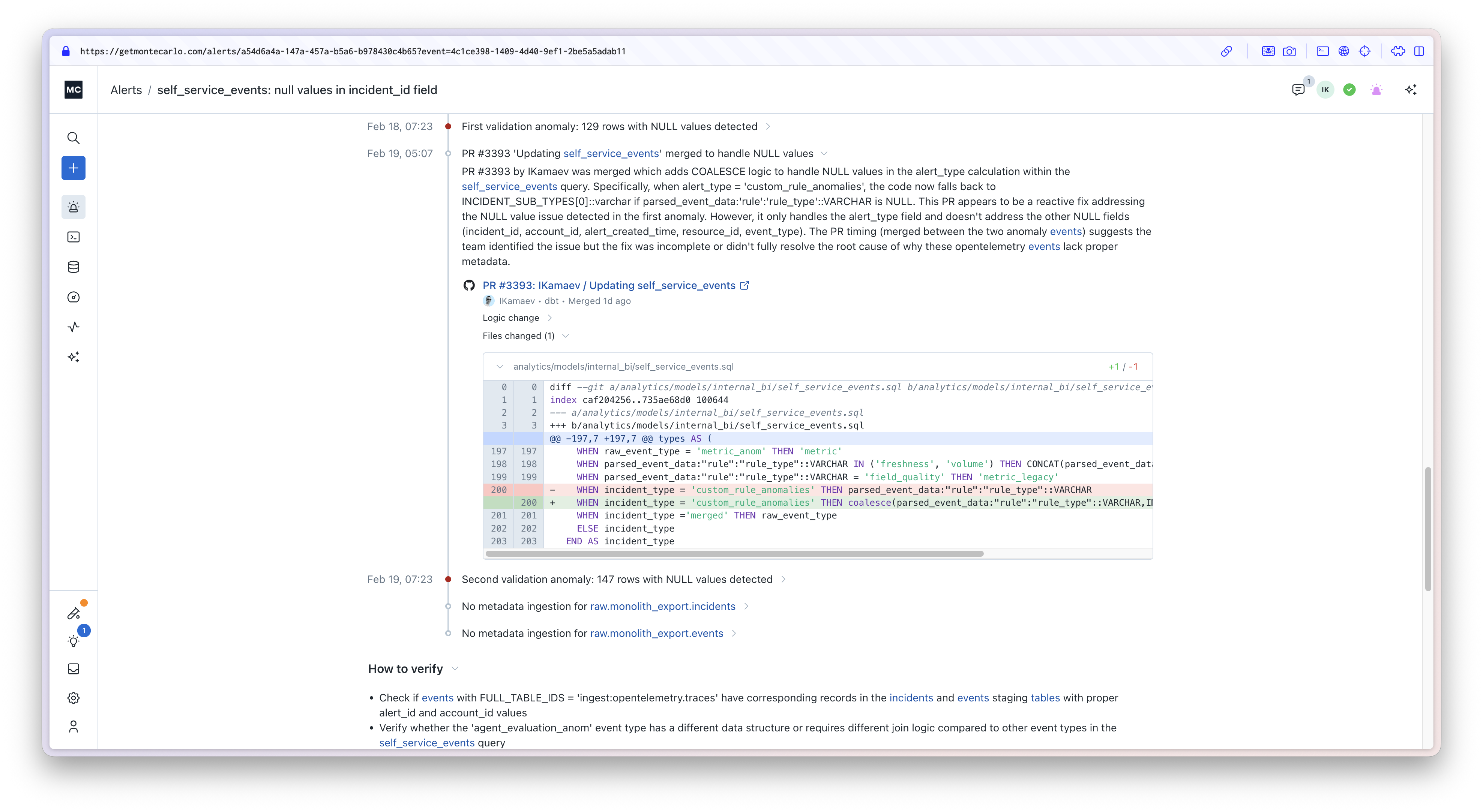
Task: Click the search magnifier sidebar icon
Action: coord(73,138)
